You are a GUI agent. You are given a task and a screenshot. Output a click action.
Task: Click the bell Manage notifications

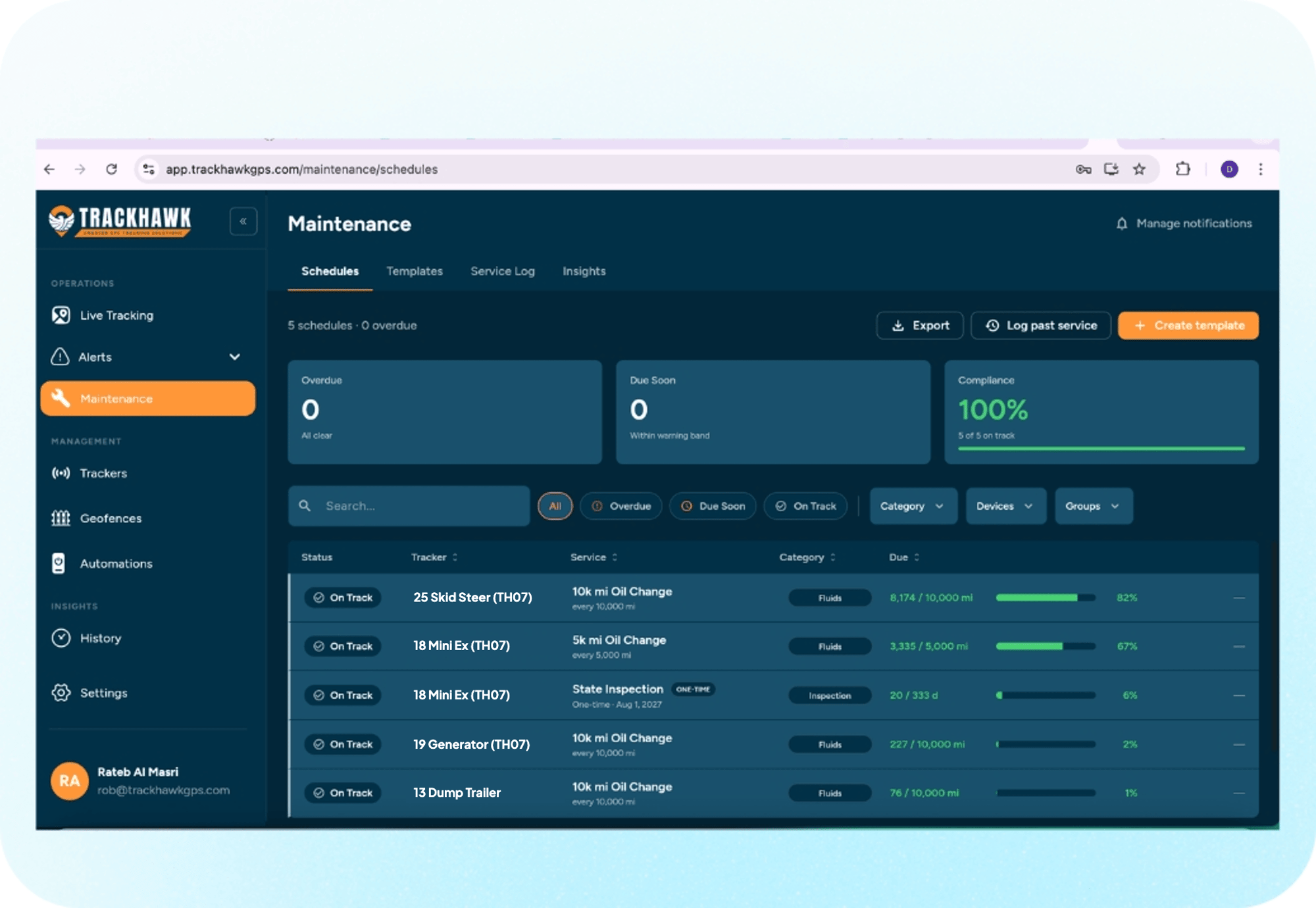[1184, 224]
